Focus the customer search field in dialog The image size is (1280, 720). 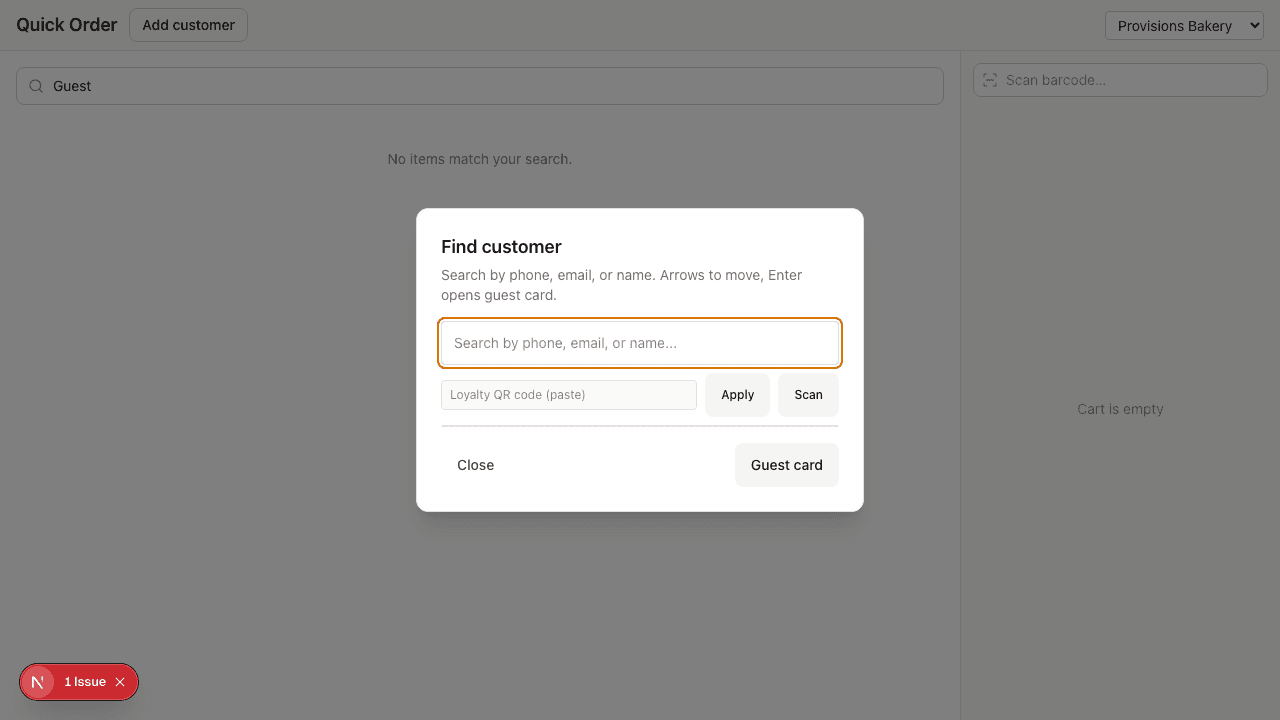pos(640,343)
